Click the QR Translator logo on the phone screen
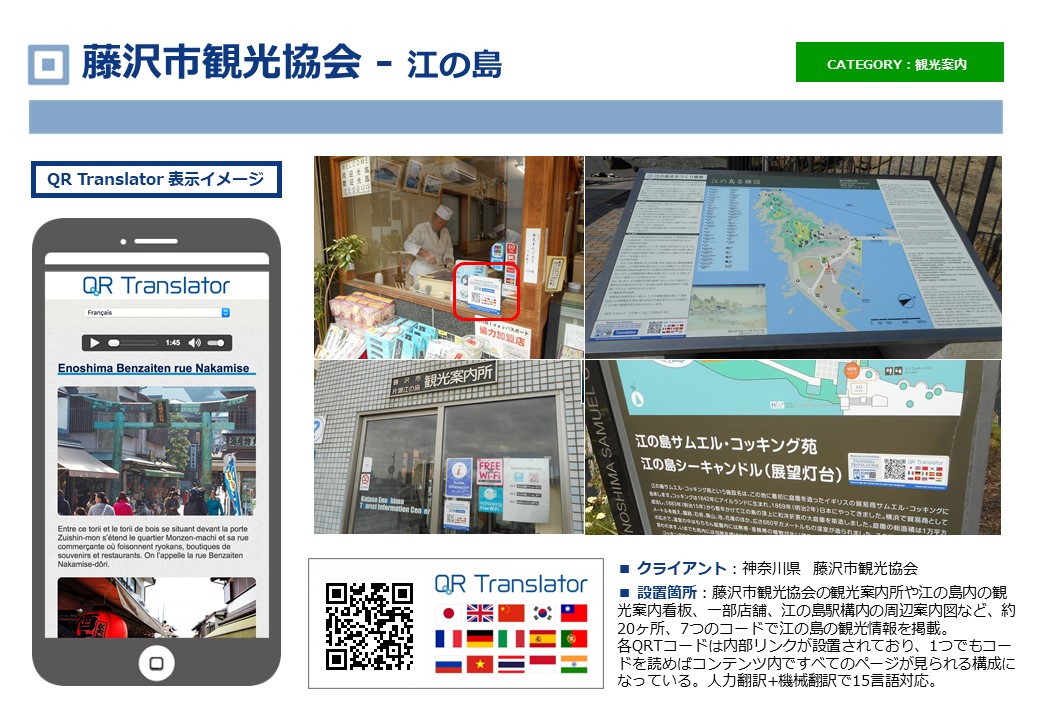The height and width of the screenshot is (720, 1040). click(157, 286)
